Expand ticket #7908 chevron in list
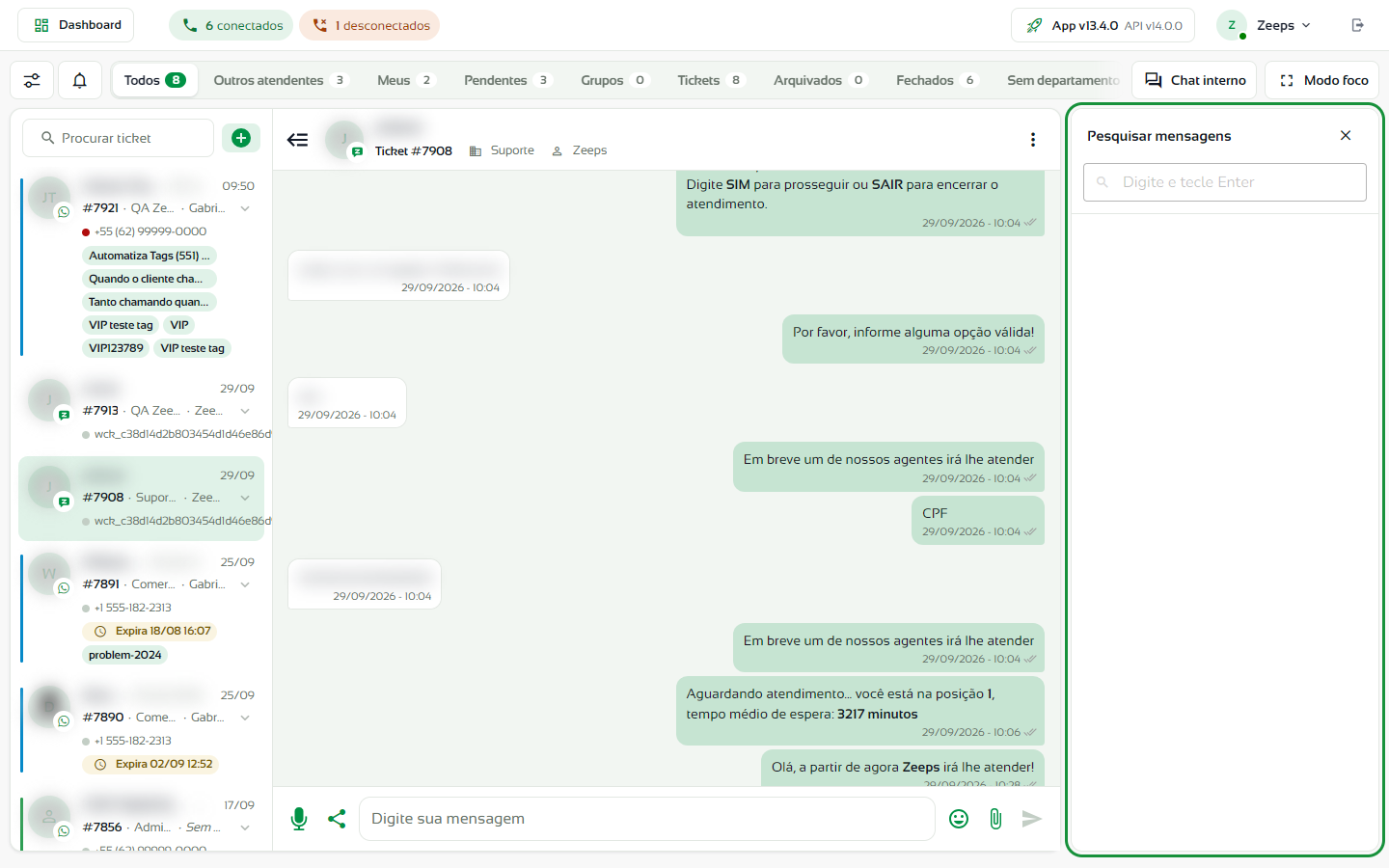The height and width of the screenshot is (868, 1389). 245,498
